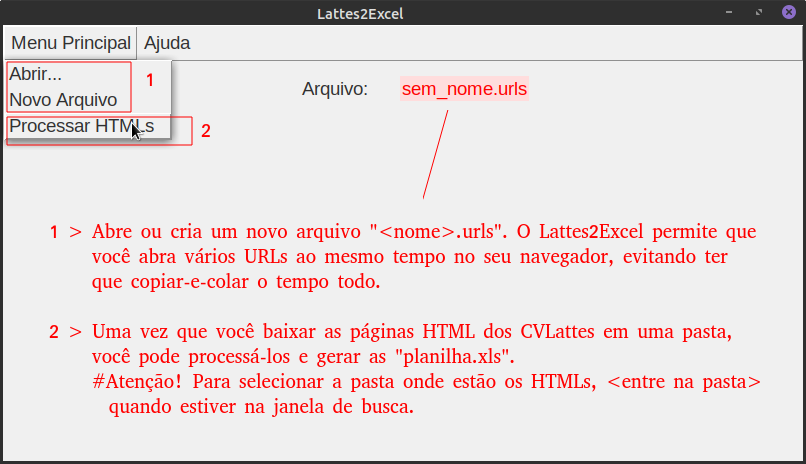Click the Arquivo: label
Screen dimensions: 806x464
(x=335, y=89)
